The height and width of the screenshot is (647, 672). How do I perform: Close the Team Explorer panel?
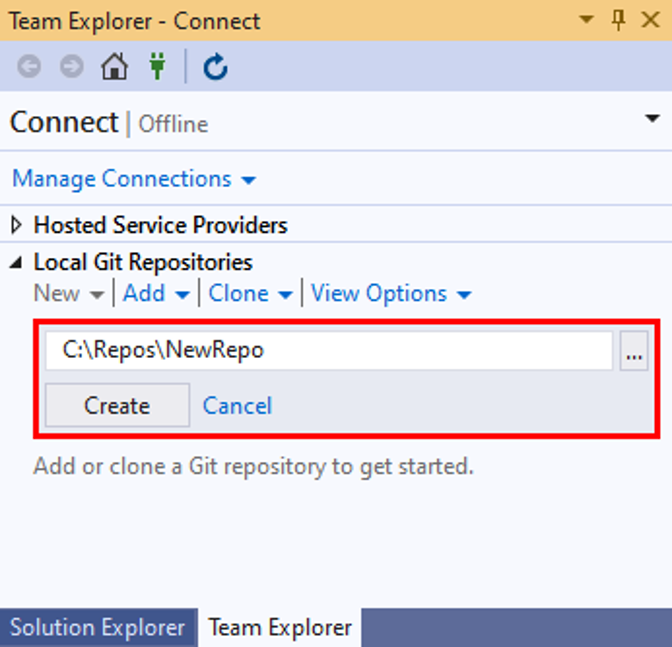[x=650, y=20]
